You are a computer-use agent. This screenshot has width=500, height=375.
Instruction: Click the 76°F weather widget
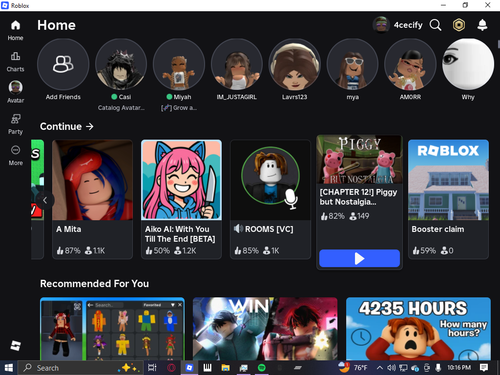[353, 368]
